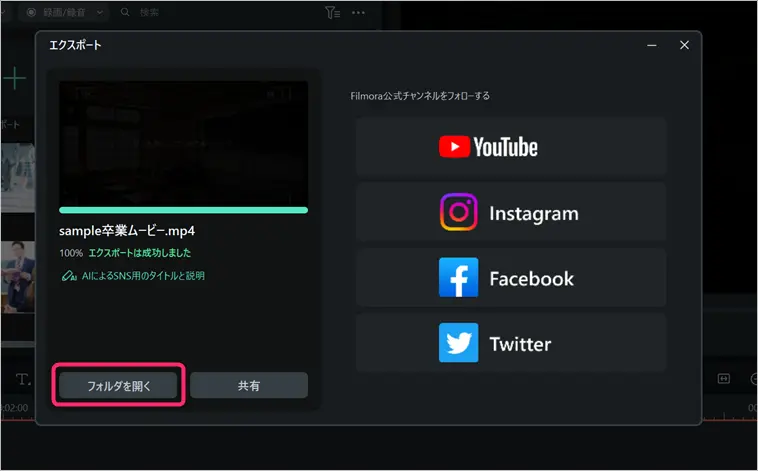Click the sample卒業ムービー.mp4 file name
The height and width of the screenshot is (471, 758).
tap(127, 231)
